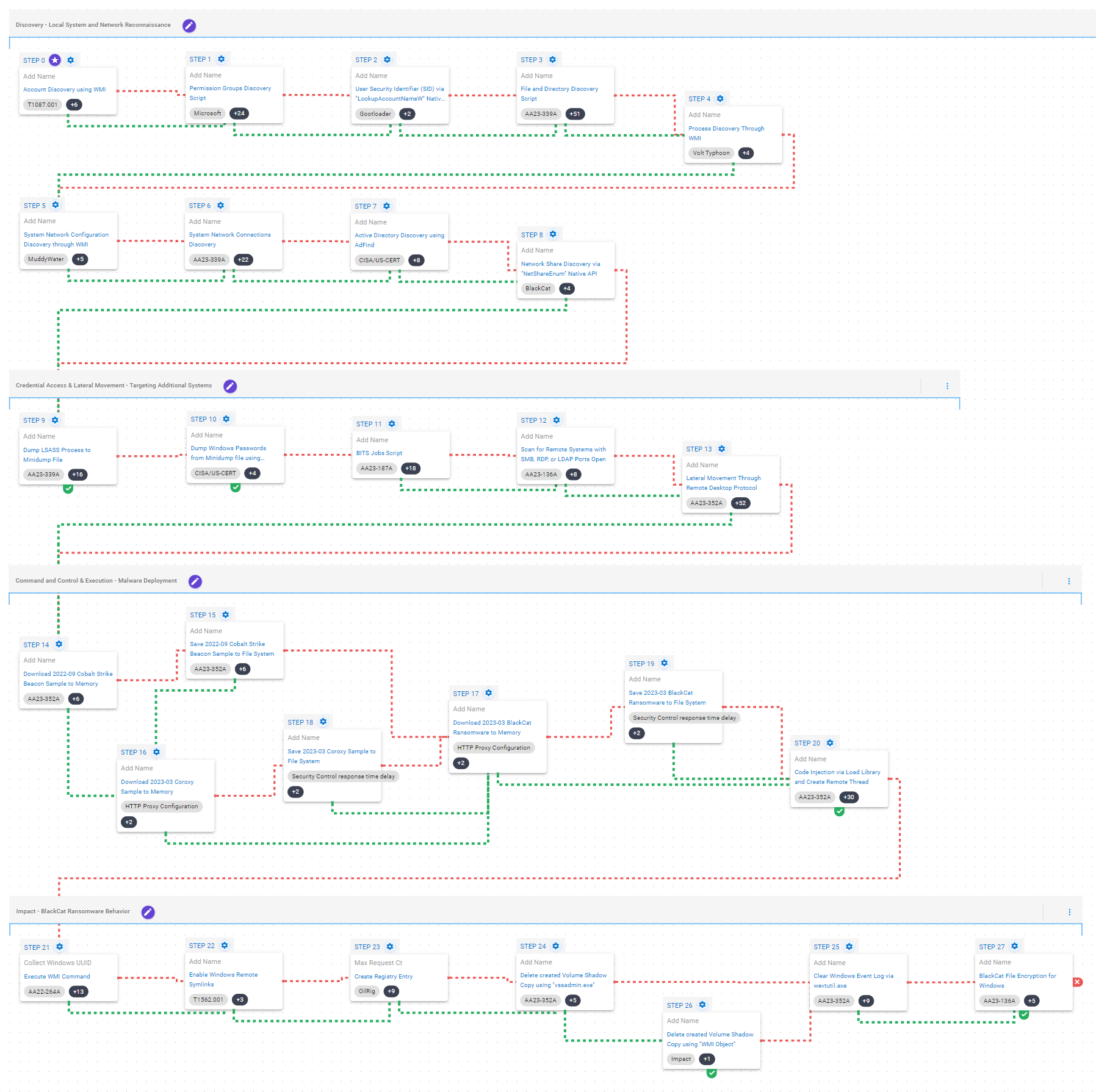
Task: Click pencil icon for Impact phase
Action: pos(148,912)
